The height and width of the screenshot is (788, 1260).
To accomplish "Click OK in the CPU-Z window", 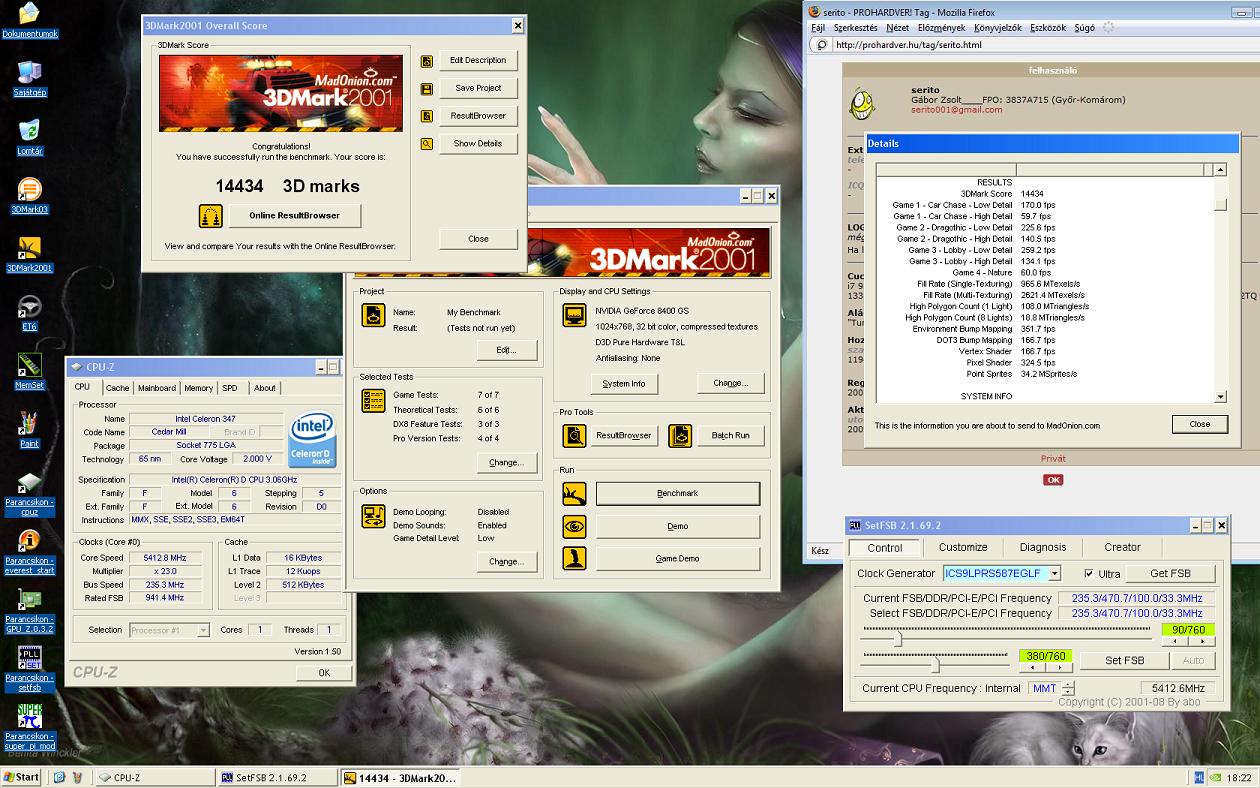I will [323, 673].
